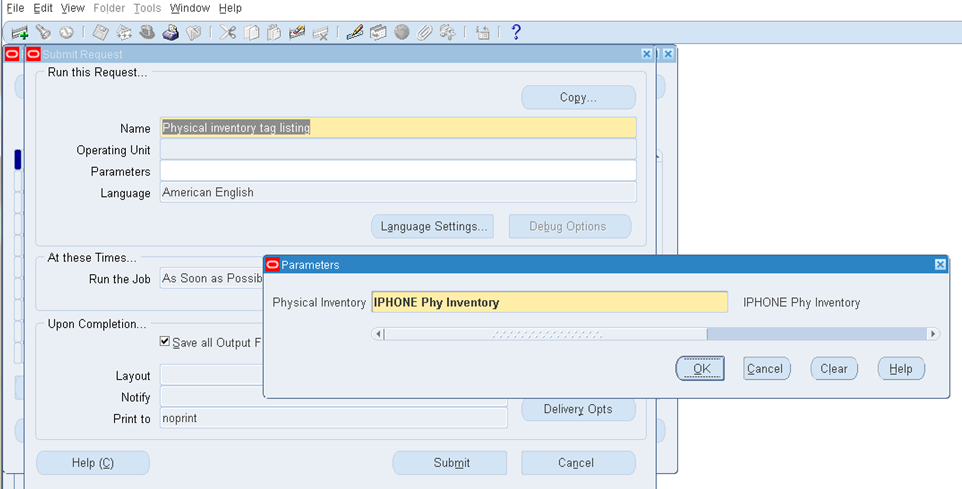This screenshot has height=489, width=962.
Task: Click the Help (C) button
Action: click(93, 463)
